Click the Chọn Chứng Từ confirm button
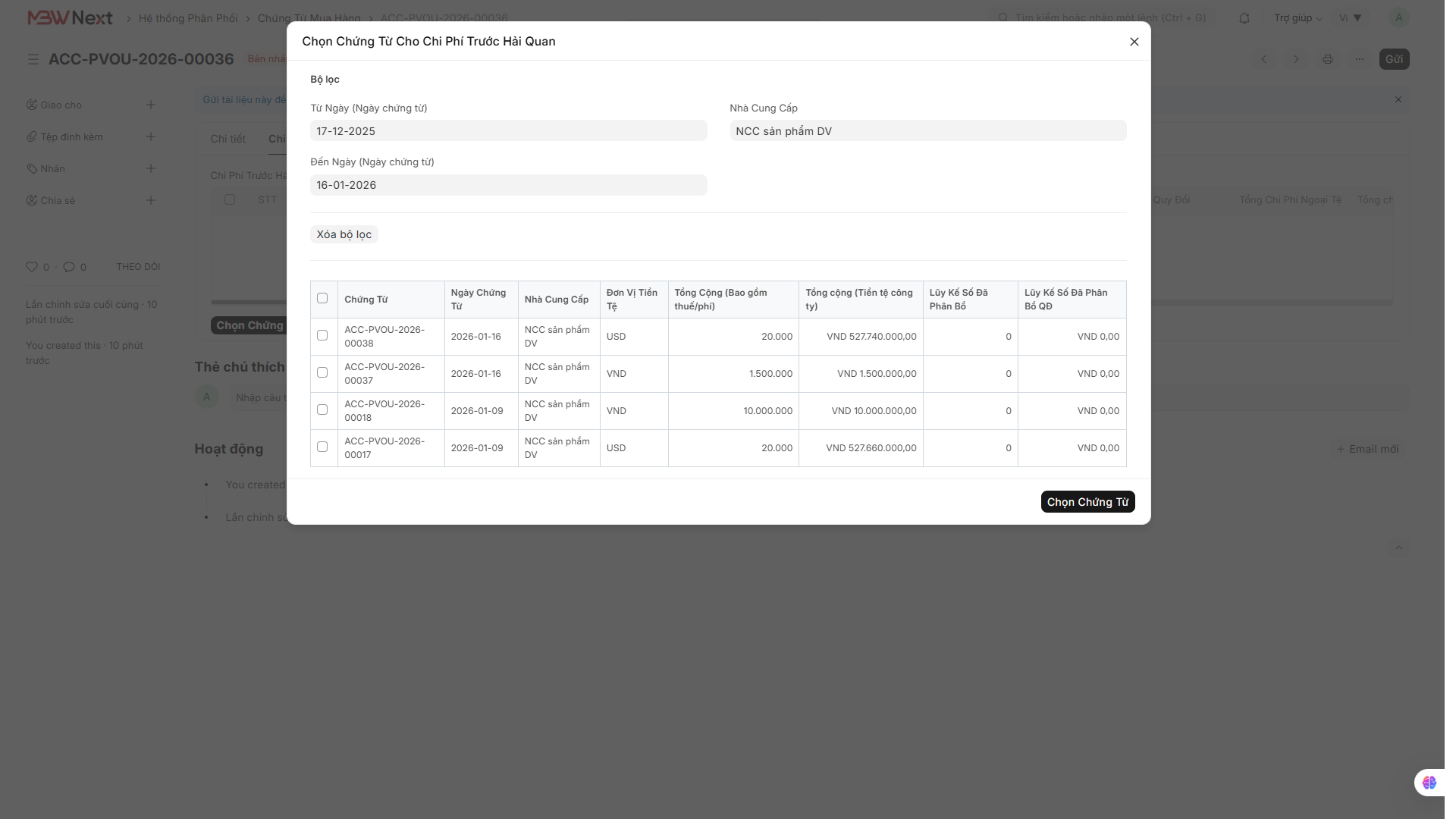This screenshot has height=819, width=1456. (x=1087, y=502)
